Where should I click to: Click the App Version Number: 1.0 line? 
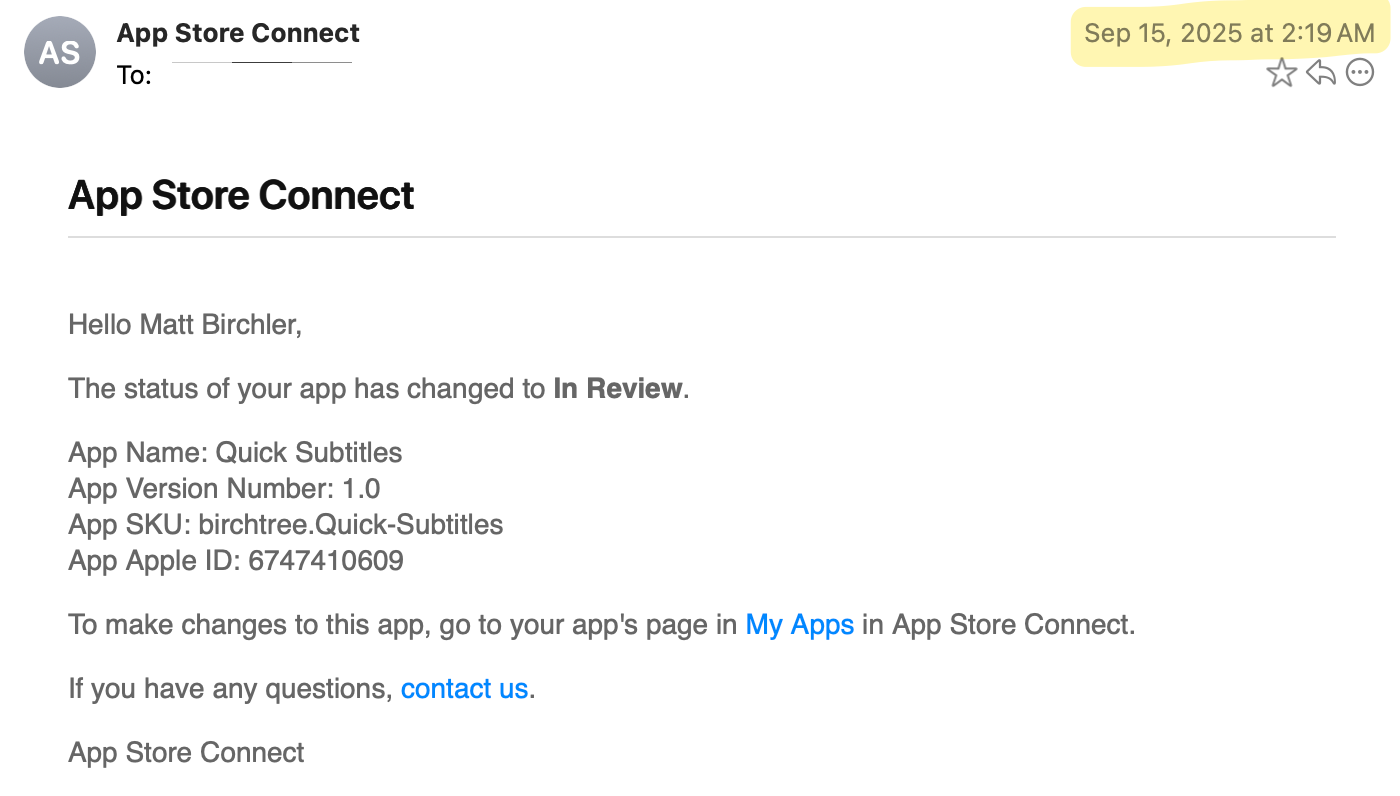(224, 489)
